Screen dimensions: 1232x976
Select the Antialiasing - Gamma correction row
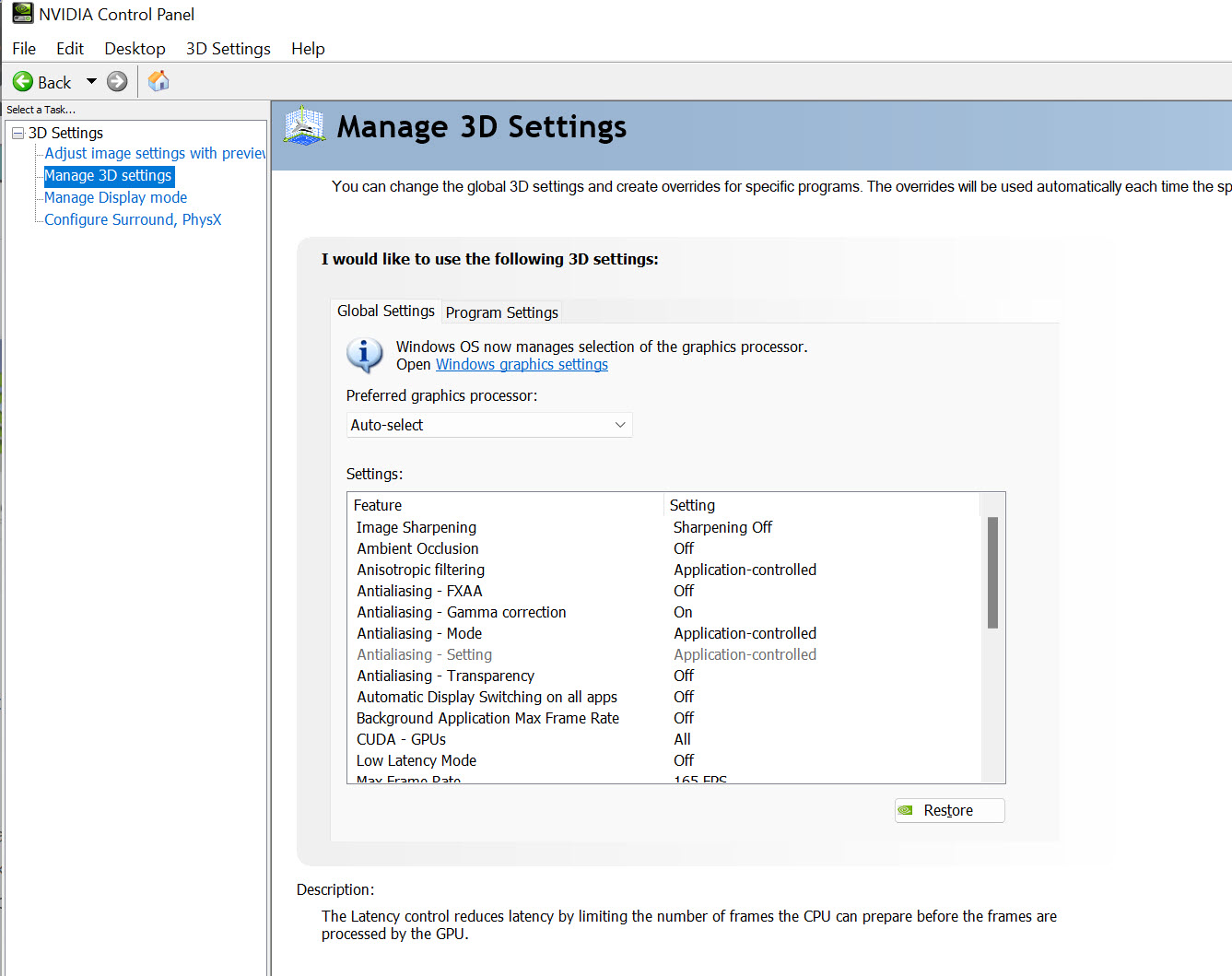665,612
